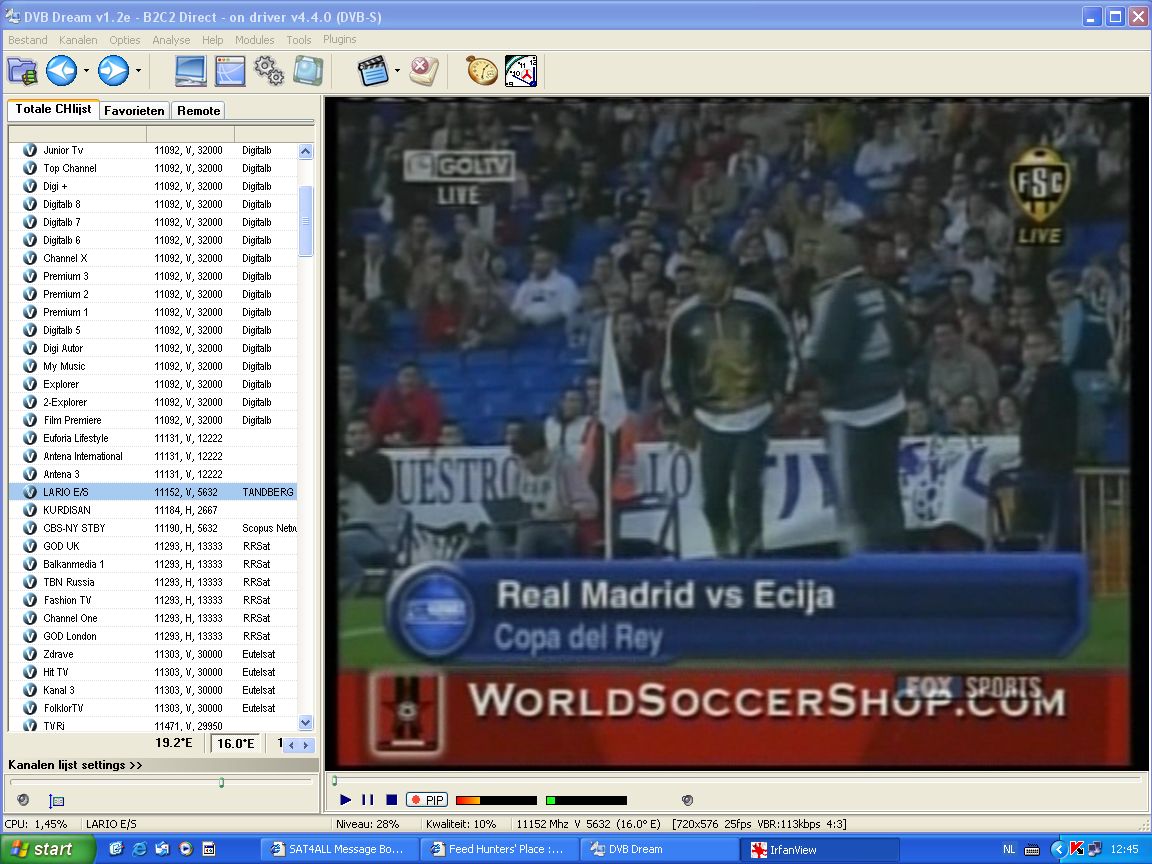The width and height of the screenshot is (1152, 864).
Task: Click the V icon beside Junior Tv
Action: coord(29,150)
